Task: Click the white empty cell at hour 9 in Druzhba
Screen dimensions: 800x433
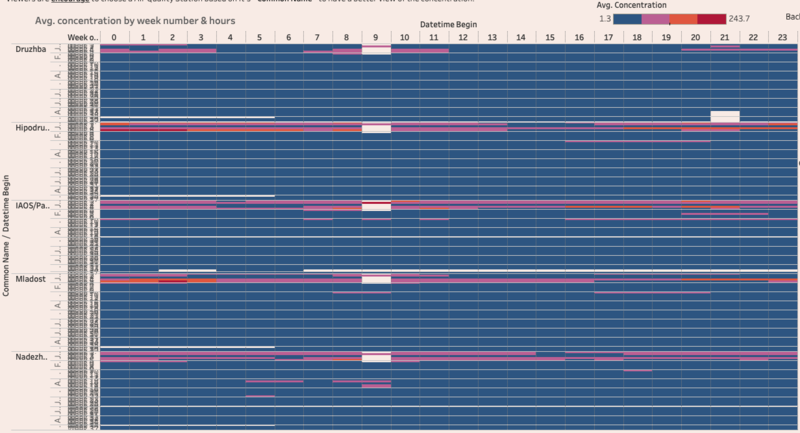Action: pyautogui.click(x=377, y=50)
